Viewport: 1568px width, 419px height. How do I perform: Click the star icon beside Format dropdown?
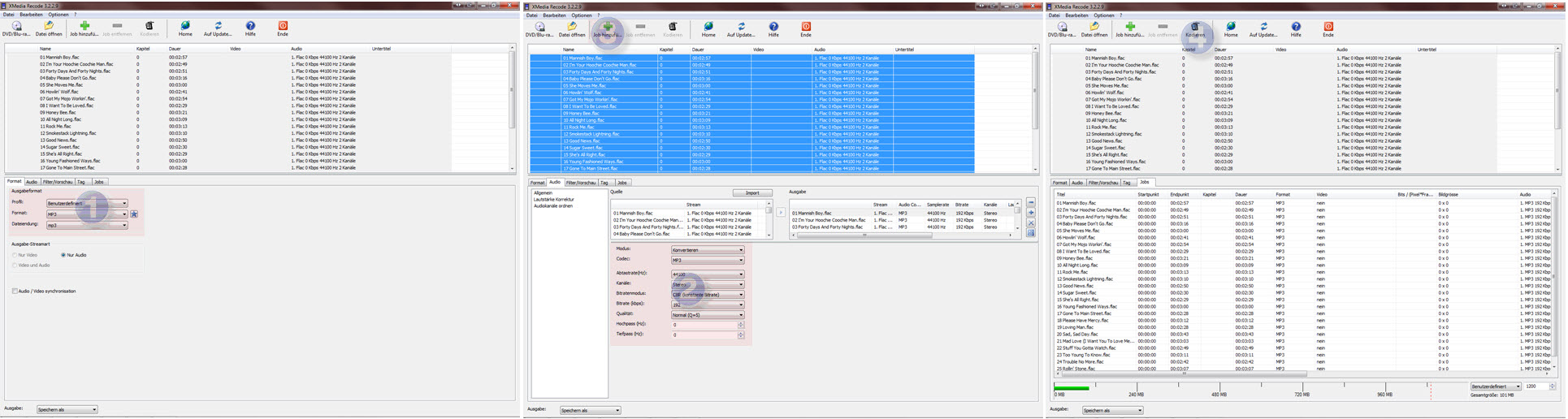[x=134, y=214]
